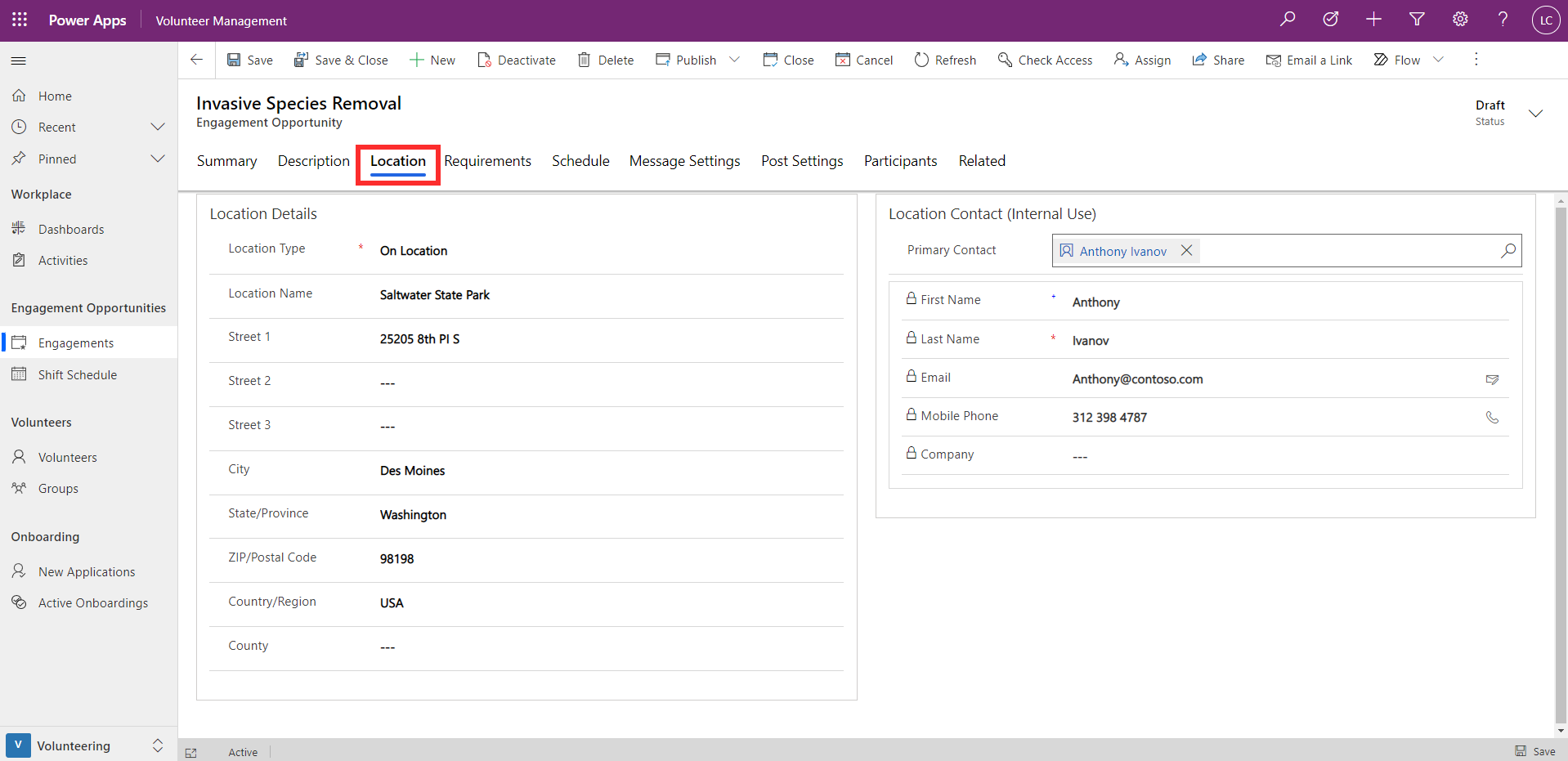Expand the Pinned chevron
Screen dimensions: 1568x761
[158, 159]
